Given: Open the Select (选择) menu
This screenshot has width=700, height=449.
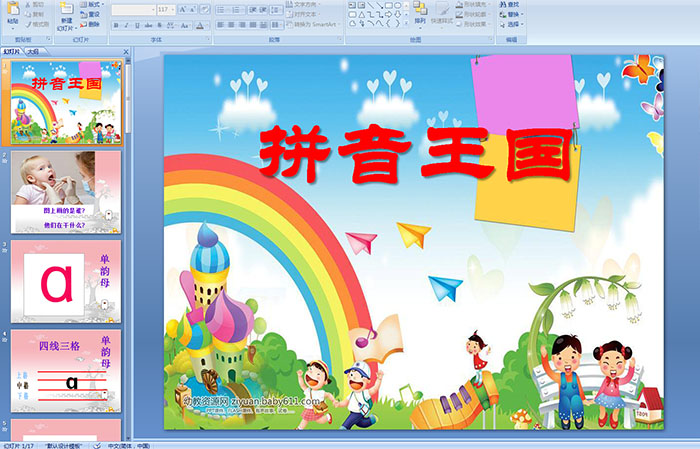Looking at the screenshot, I should 512,24.
